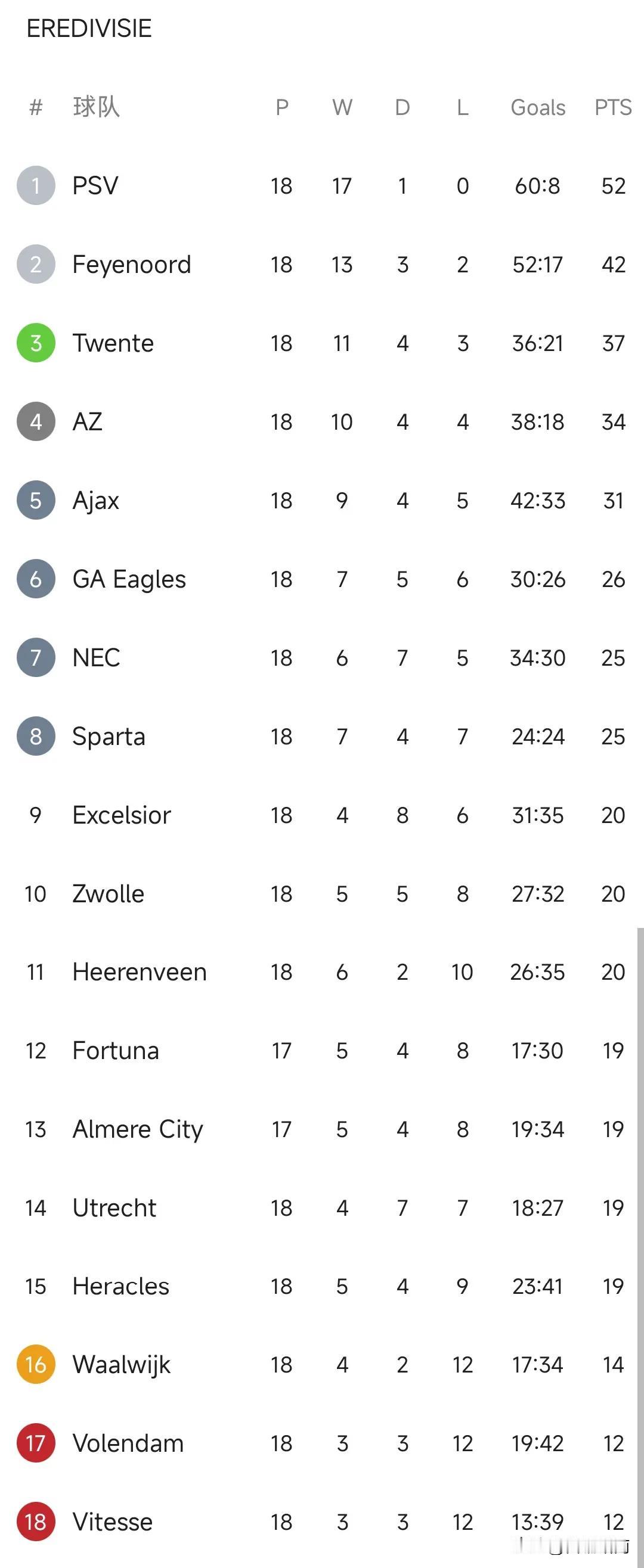Click the W wins column header
The image size is (644, 1568).
[x=342, y=107]
